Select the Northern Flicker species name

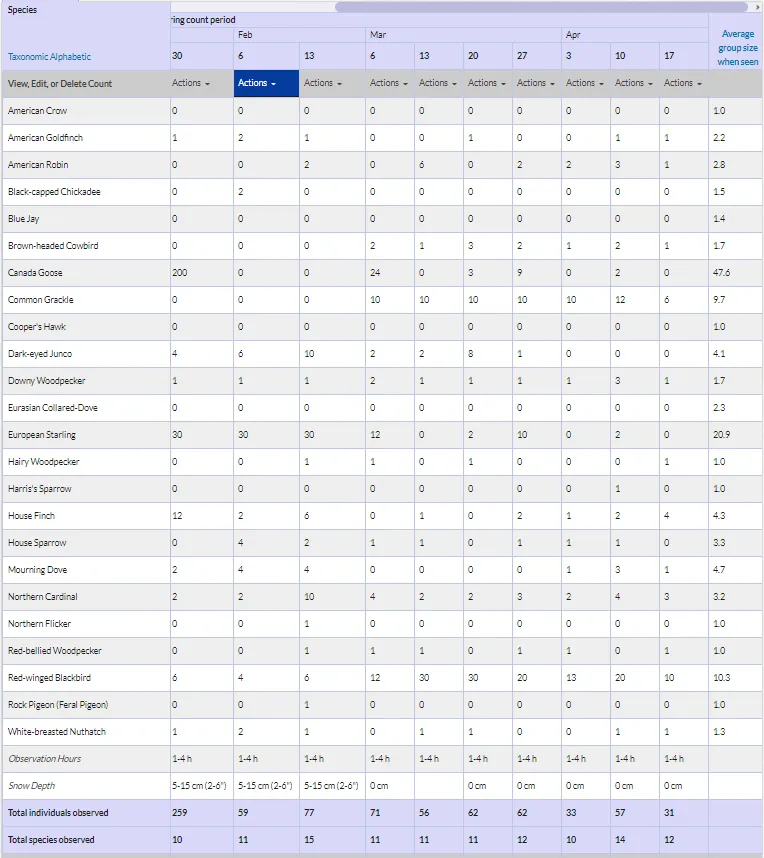[x=39, y=624]
